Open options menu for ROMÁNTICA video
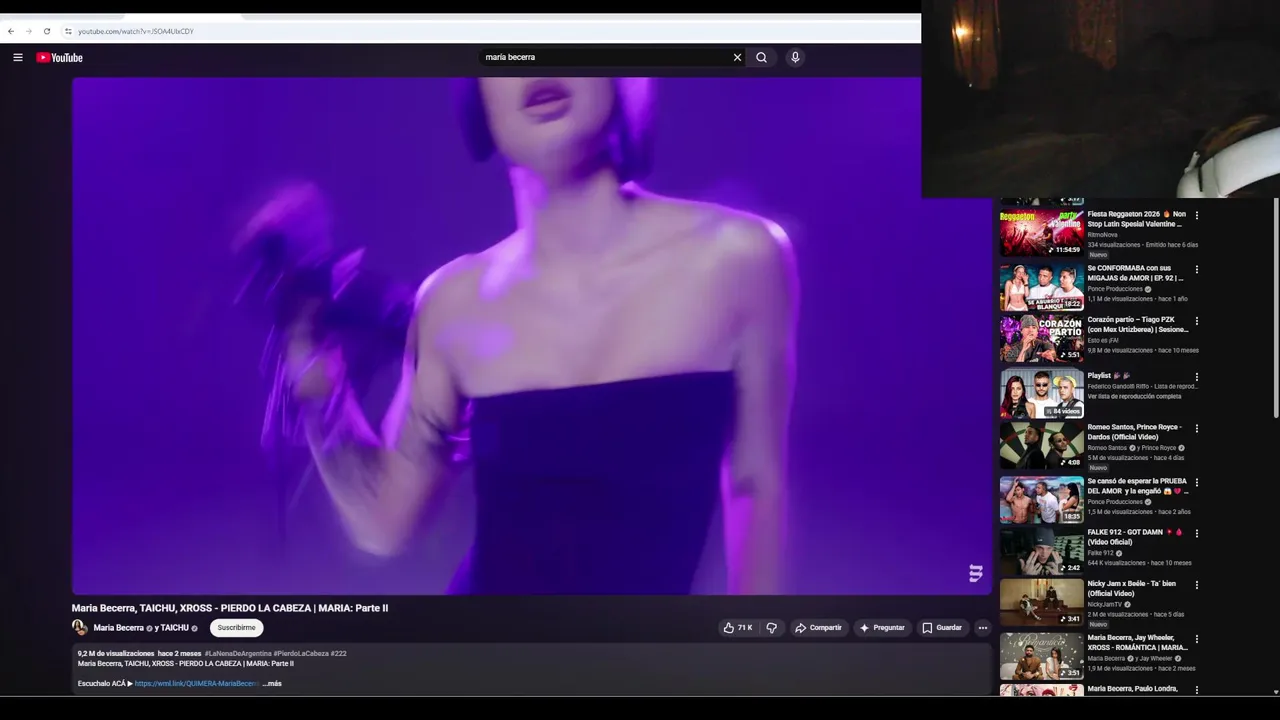 (x=1197, y=639)
